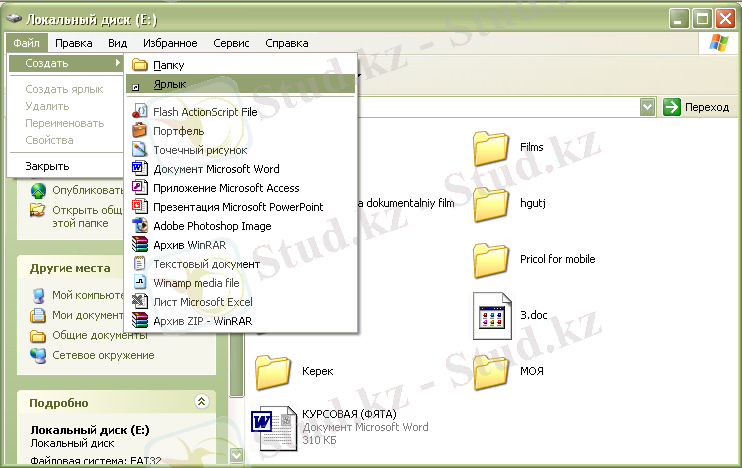Open the hgutj folder icon
The image size is (742, 468).
click(492, 204)
